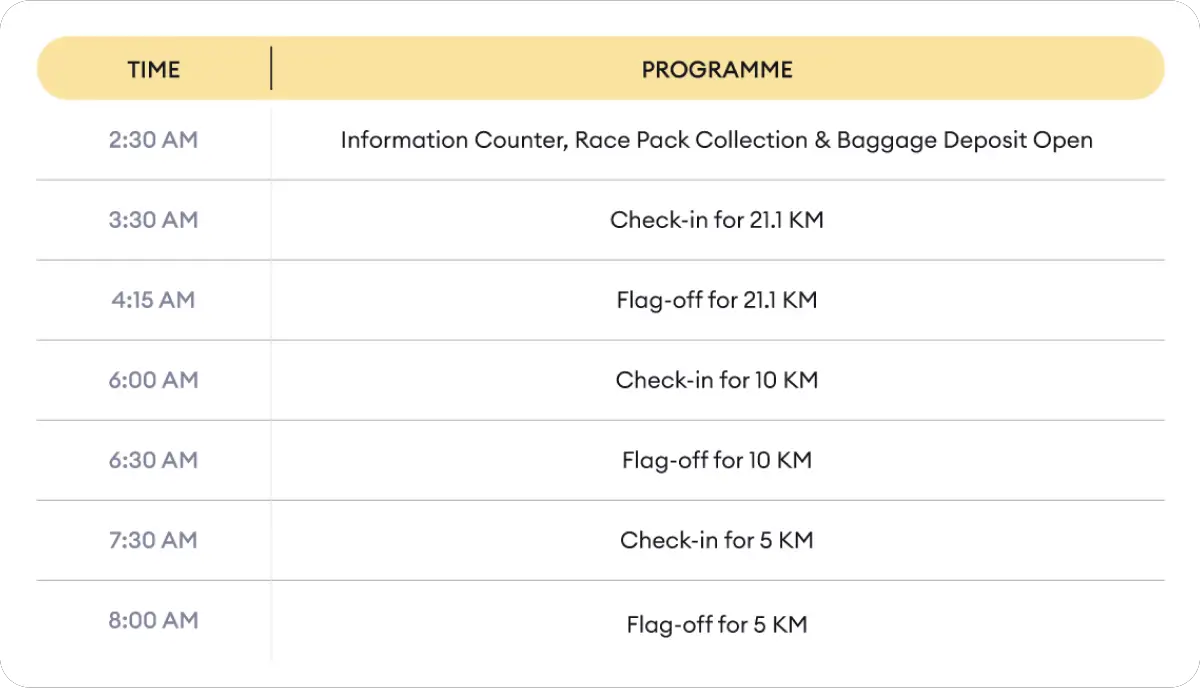
Task: Select the 6:30 AM time cell
Action: tap(153, 460)
